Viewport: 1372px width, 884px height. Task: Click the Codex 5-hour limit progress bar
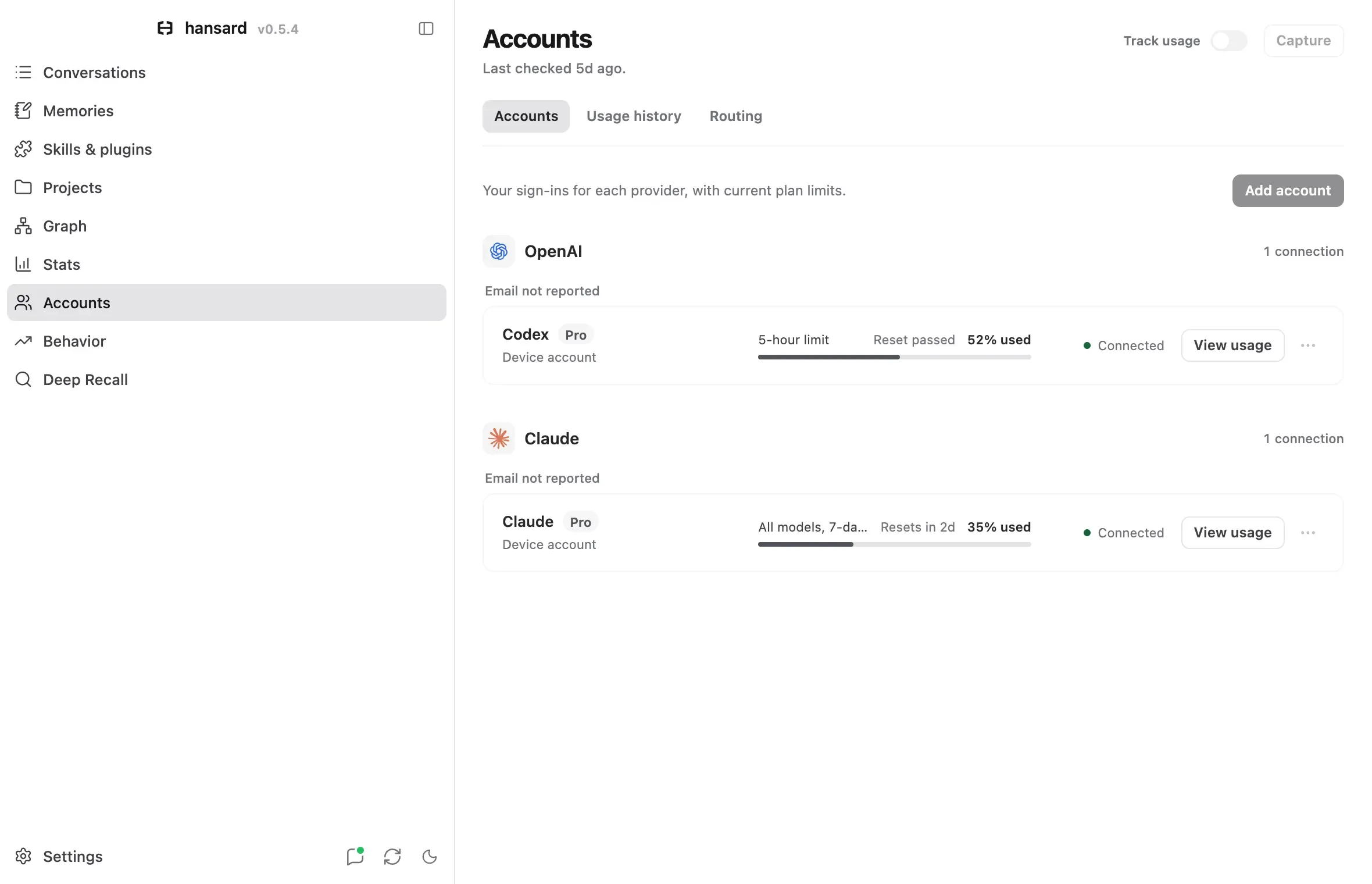pyautogui.click(x=894, y=357)
